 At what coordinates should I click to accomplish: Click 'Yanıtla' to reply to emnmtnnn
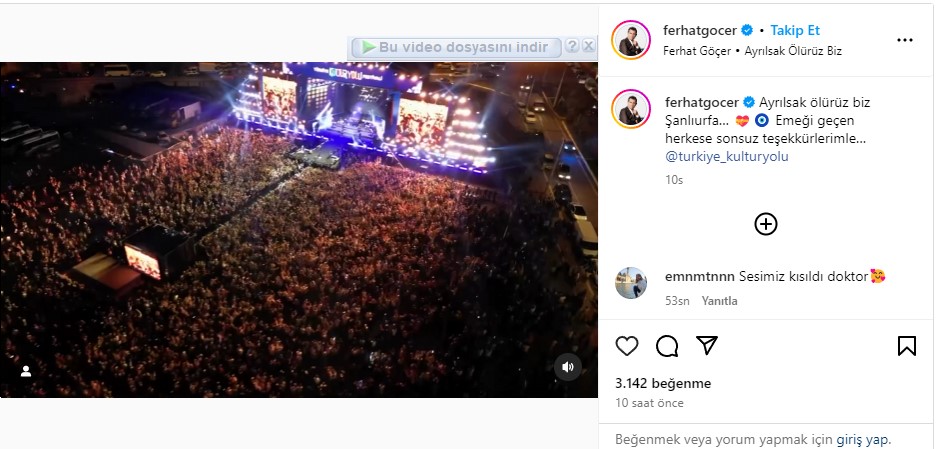[719, 301]
